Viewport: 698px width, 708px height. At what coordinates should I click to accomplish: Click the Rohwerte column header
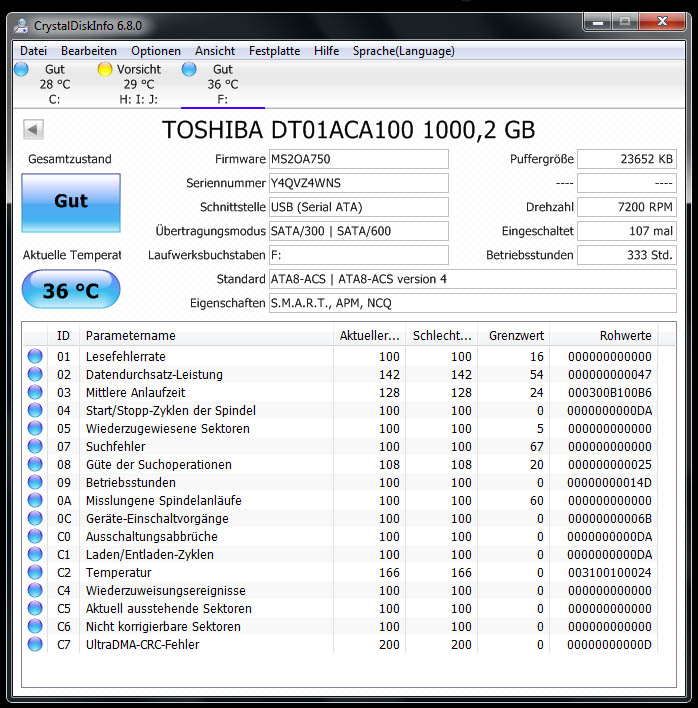(604, 335)
